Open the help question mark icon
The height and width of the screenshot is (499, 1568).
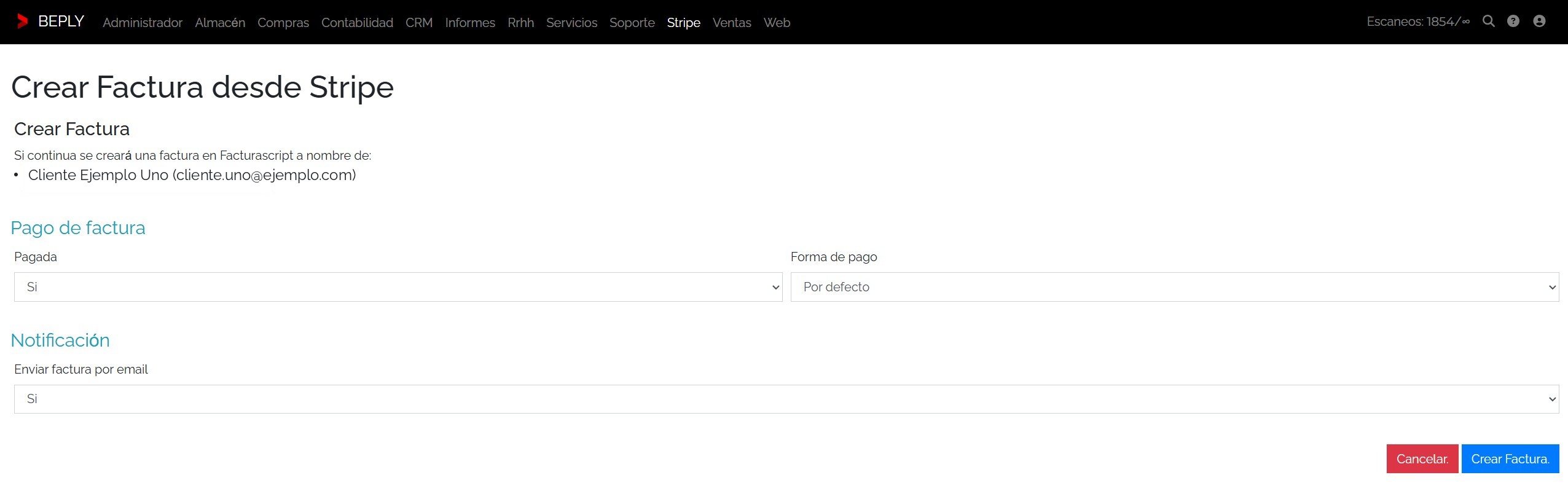1513,22
